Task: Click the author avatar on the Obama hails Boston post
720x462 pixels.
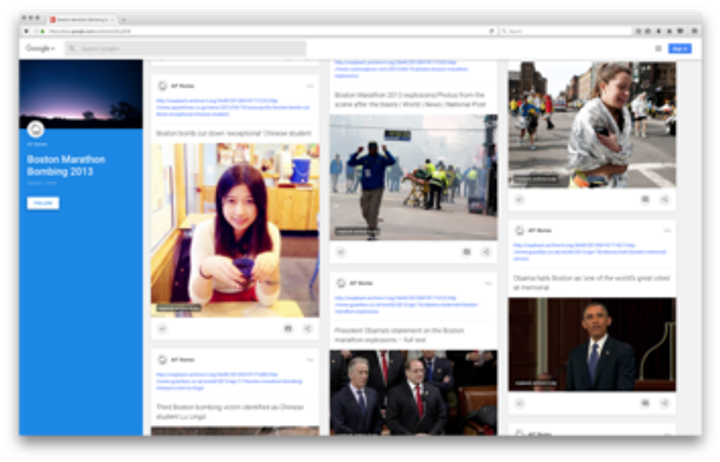Action: [x=519, y=230]
